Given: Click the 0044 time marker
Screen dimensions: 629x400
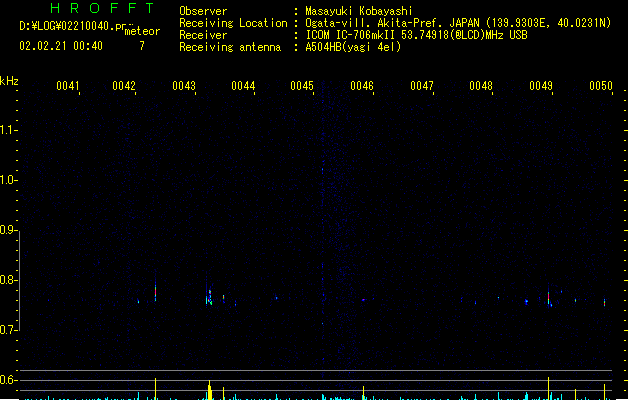Looking at the screenshot, I should 243,86.
